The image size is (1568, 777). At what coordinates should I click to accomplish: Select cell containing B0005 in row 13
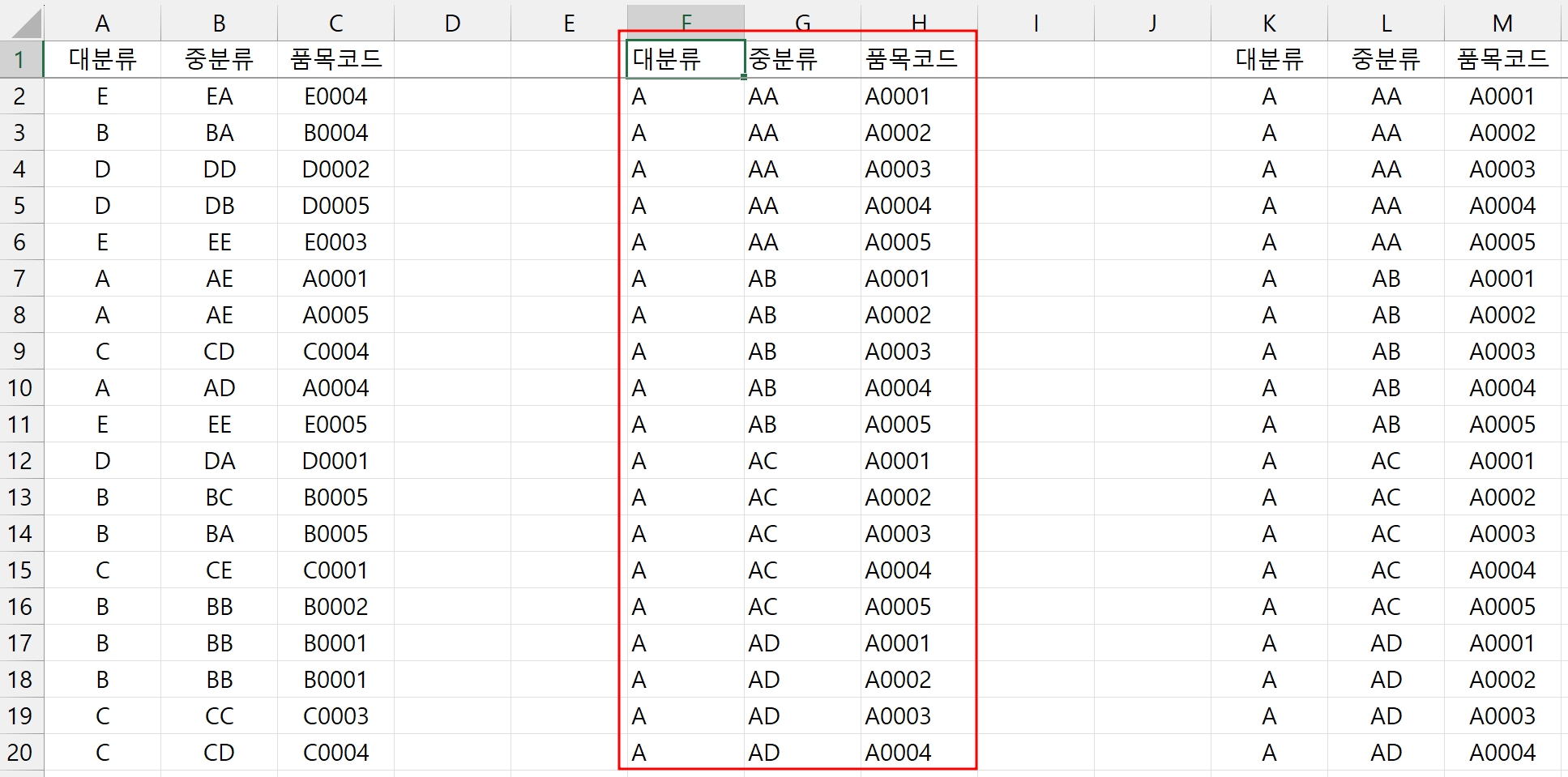pyautogui.click(x=335, y=497)
